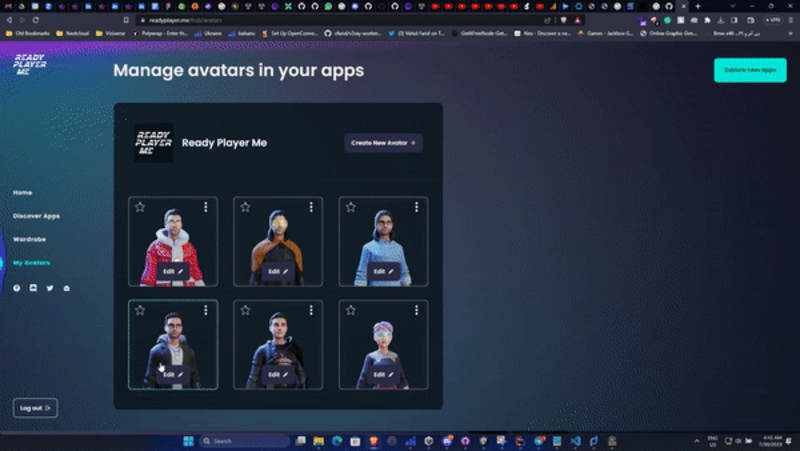
Task: Open options menu on yellow glasses avatar
Action: tap(311, 207)
